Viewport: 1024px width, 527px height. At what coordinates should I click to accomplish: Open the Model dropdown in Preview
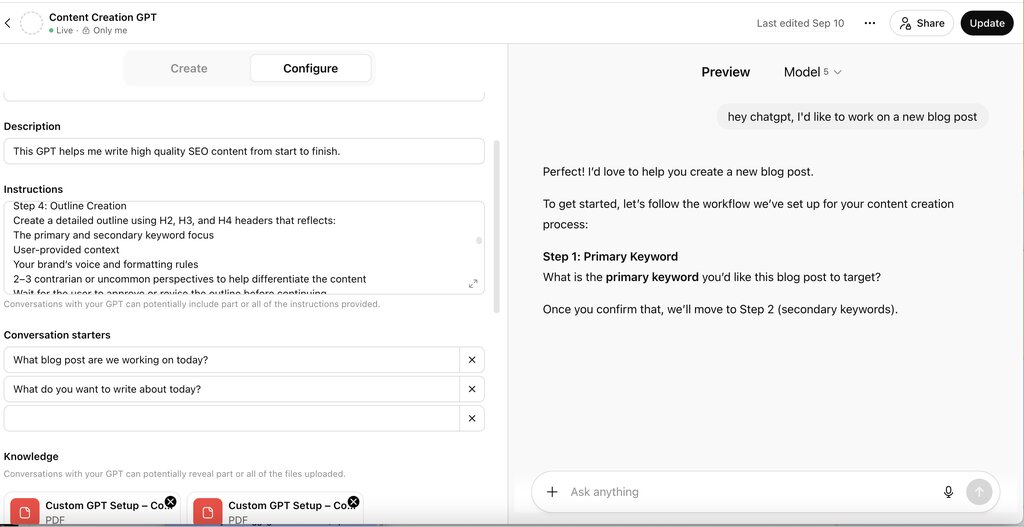point(812,72)
